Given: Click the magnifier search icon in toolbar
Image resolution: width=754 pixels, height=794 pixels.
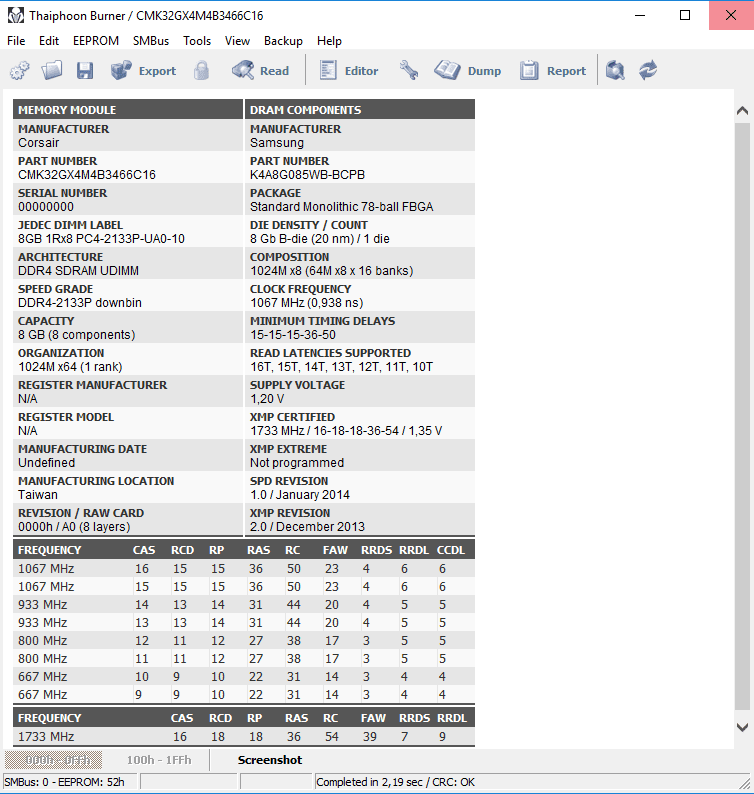Looking at the screenshot, I should pyautogui.click(x=615, y=70).
